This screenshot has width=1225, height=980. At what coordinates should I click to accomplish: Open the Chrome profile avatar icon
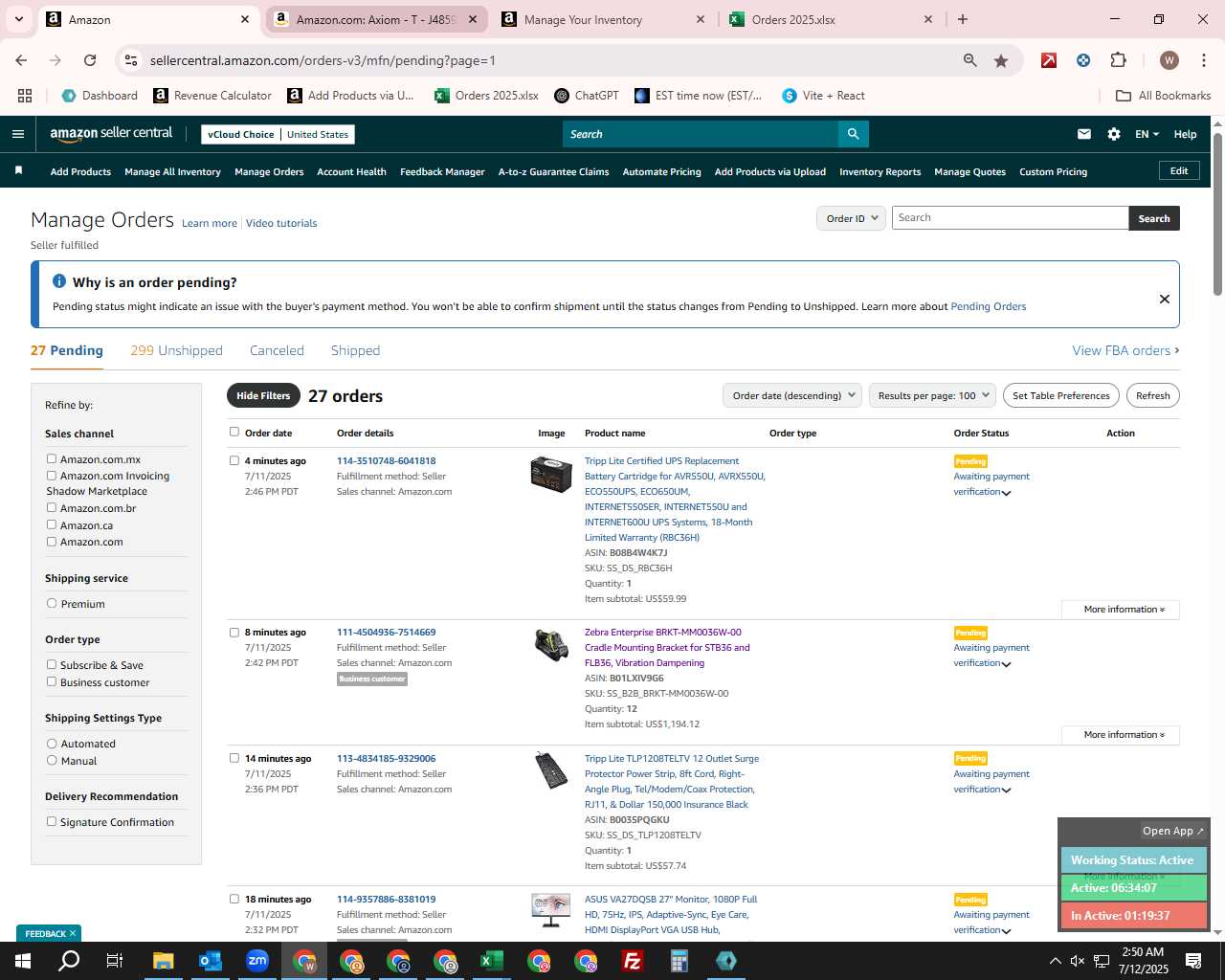point(1169,60)
